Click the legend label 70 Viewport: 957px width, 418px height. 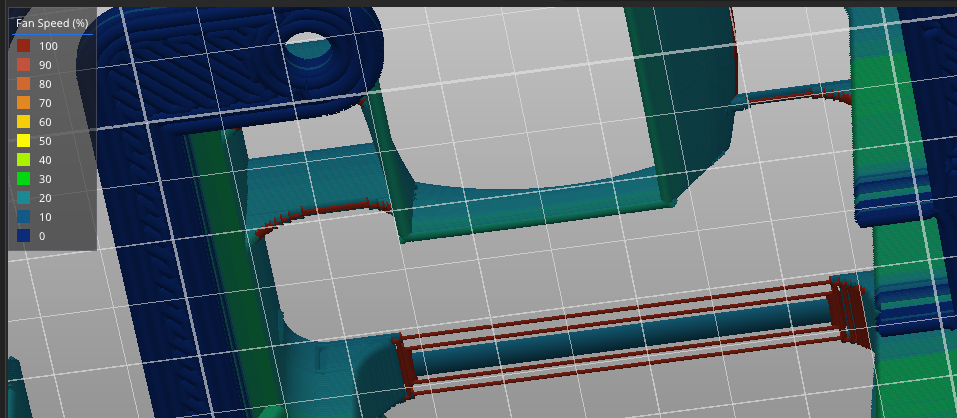(45, 103)
